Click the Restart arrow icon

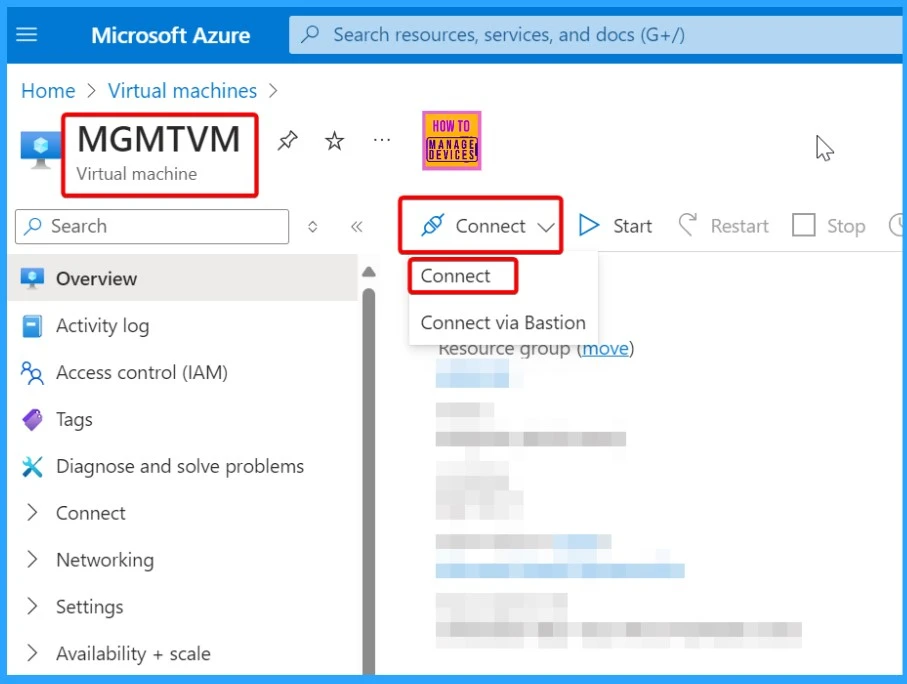point(688,225)
